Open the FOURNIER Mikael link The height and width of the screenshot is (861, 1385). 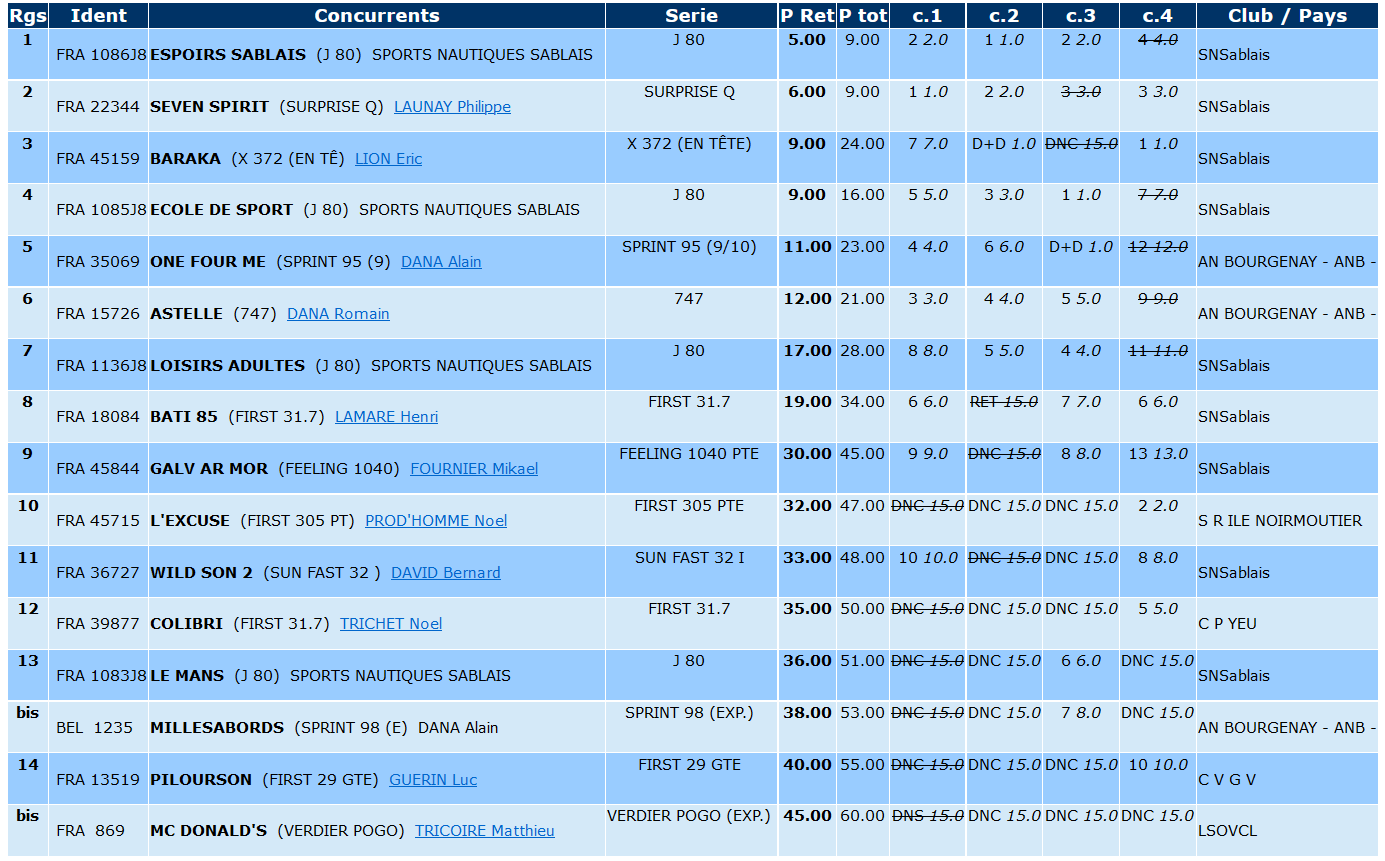pyautogui.click(x=474, y=469)
